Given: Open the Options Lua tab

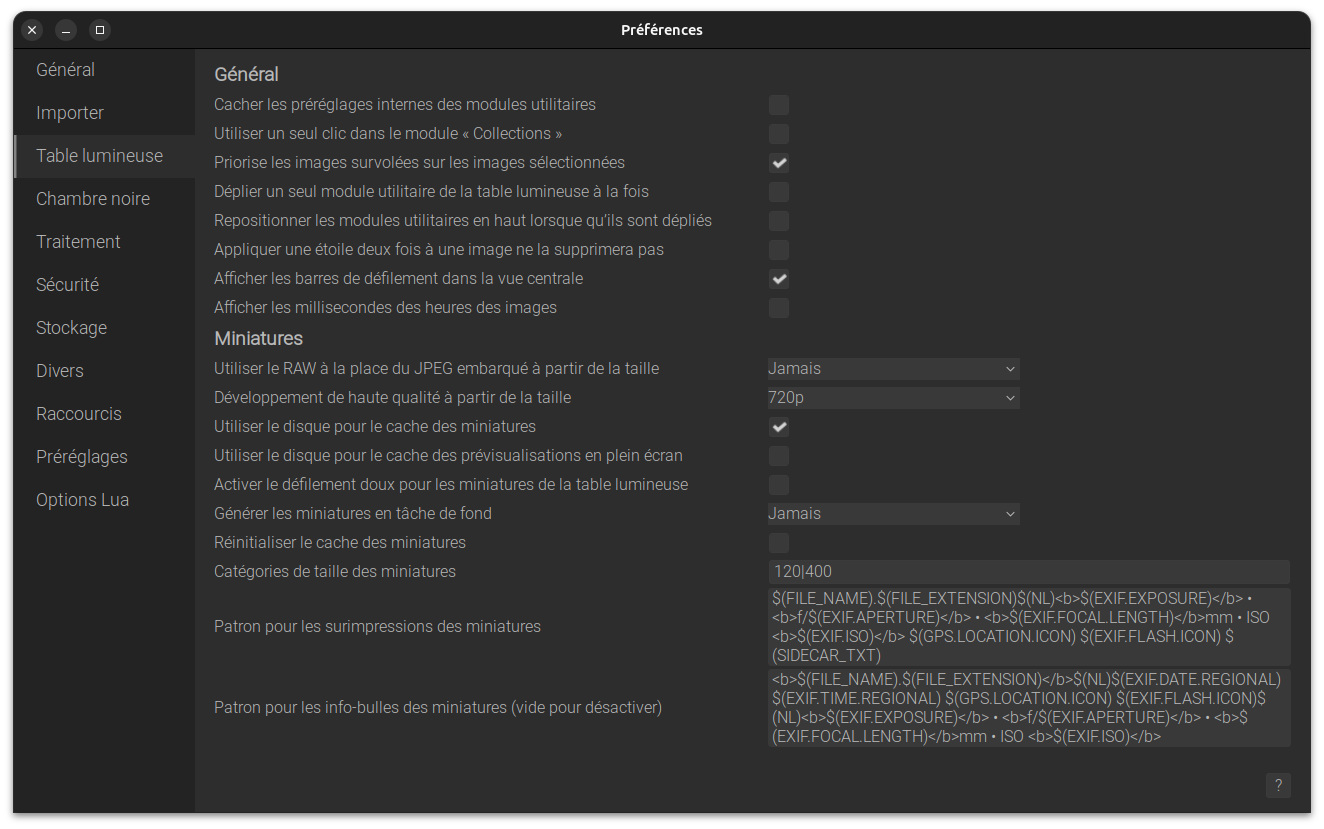Looking at the screenshot, I should [x=83, y=500].
